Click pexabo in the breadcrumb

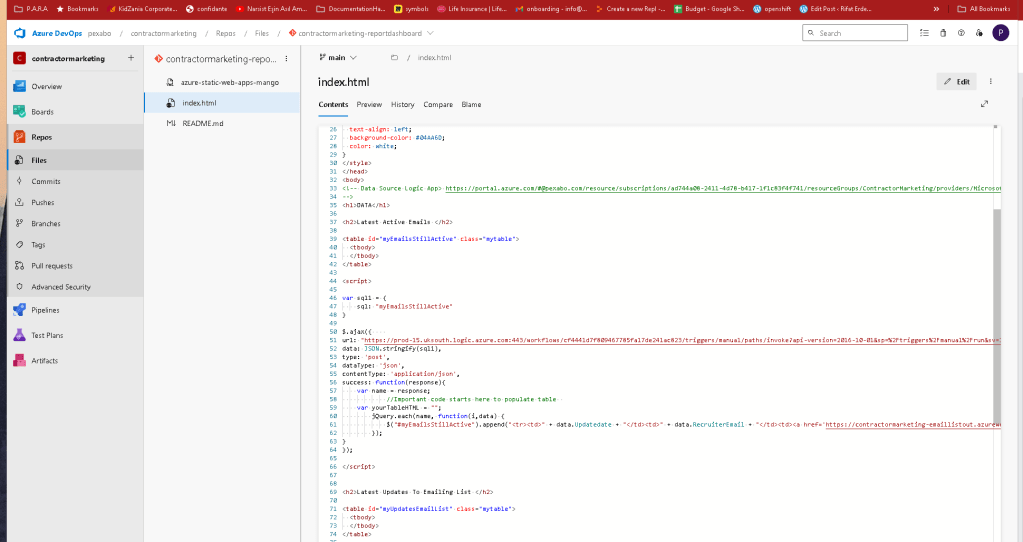tap(100, 33)
